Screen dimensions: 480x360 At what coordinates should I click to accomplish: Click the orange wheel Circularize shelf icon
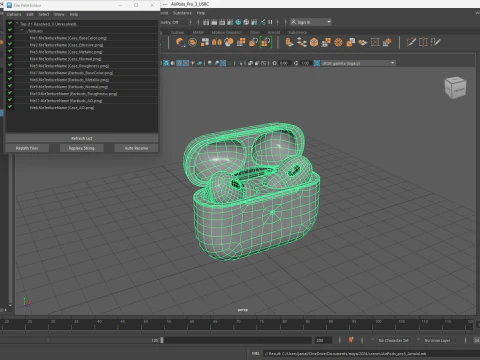click(x=338, y=42)
